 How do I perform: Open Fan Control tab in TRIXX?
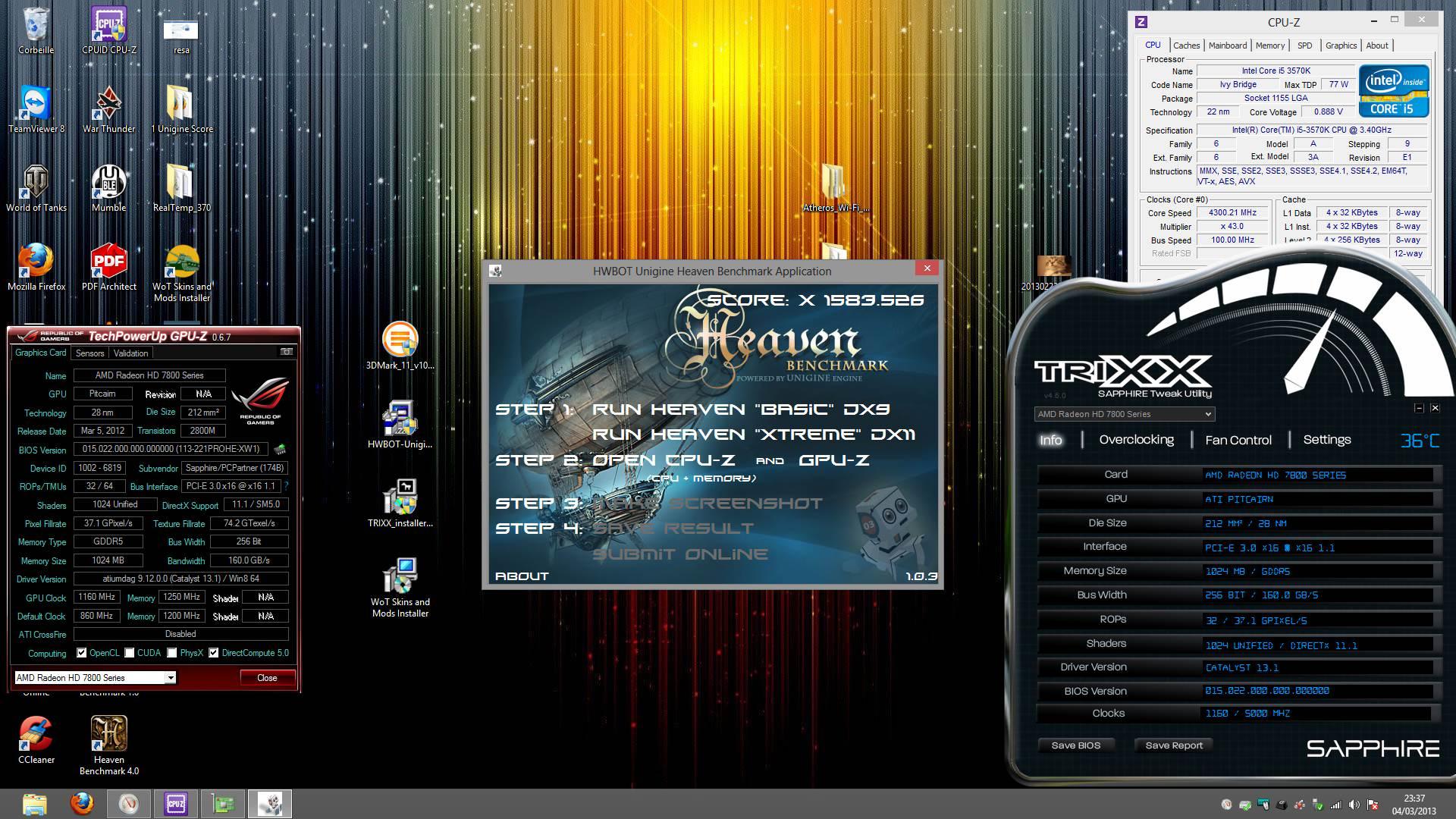pyautogui.click(x=1238, y=440)
